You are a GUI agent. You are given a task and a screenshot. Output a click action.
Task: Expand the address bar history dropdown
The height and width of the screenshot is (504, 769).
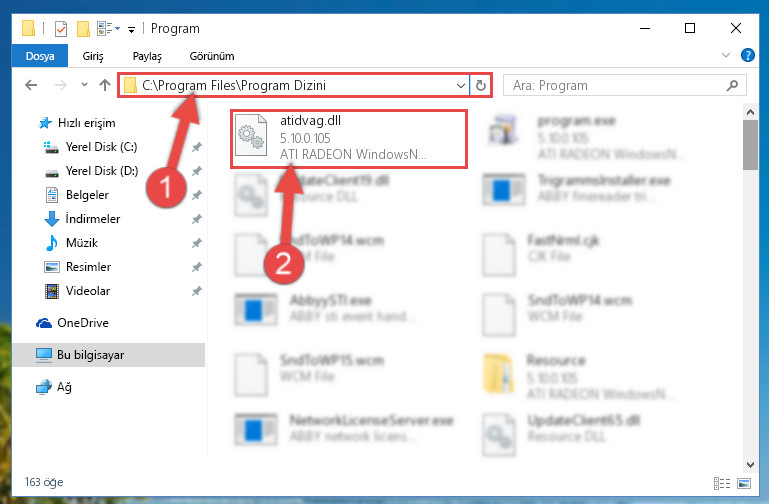click(x=461, y=86)
